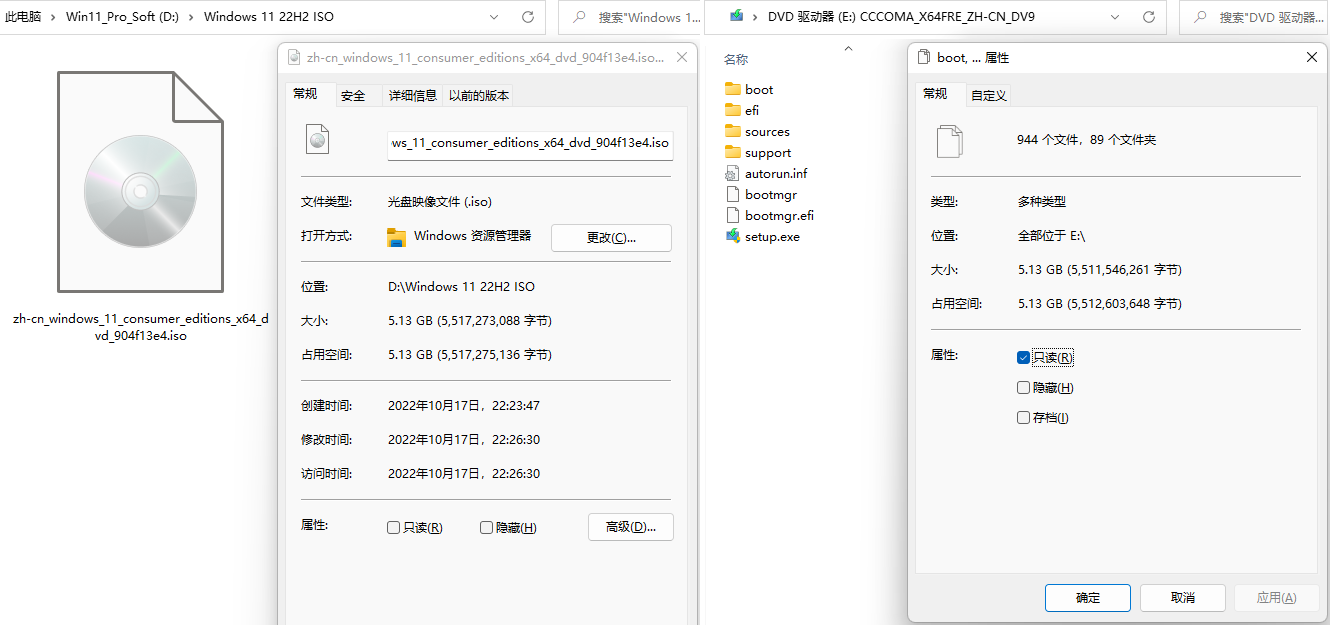Viewport: 1330px width, 625px height.
Task: Click support folder name
Action: (768, 153)
